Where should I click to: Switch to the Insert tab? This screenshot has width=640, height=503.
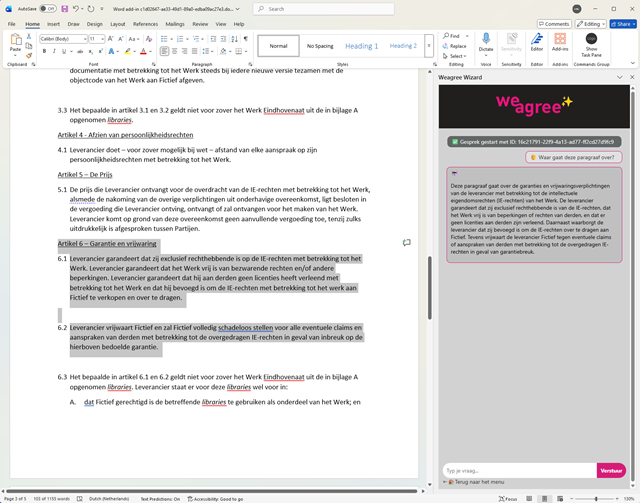53,24
